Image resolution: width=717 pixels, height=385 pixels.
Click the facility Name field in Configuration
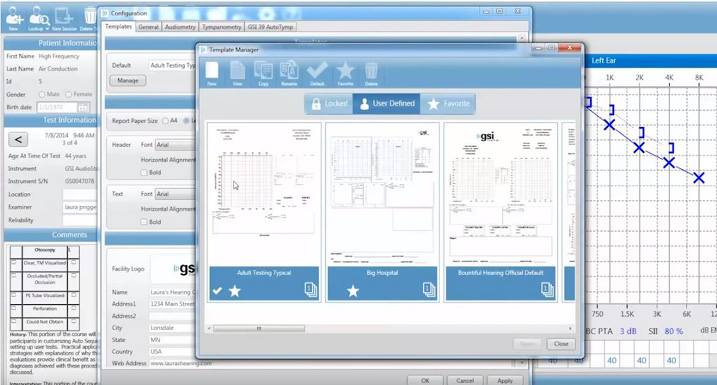pyautogui.click(x=172, y=292)
